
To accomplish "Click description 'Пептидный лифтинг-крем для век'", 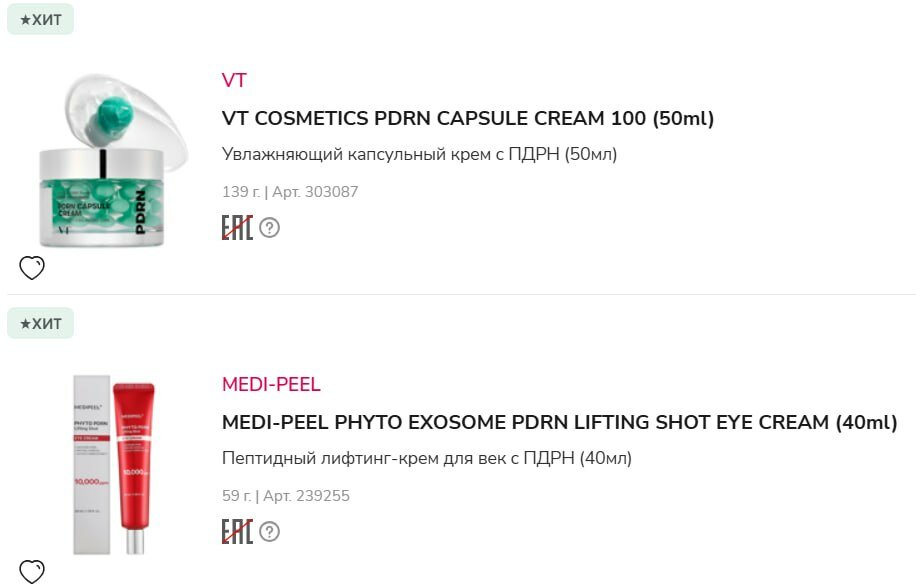I will [426, 459].
